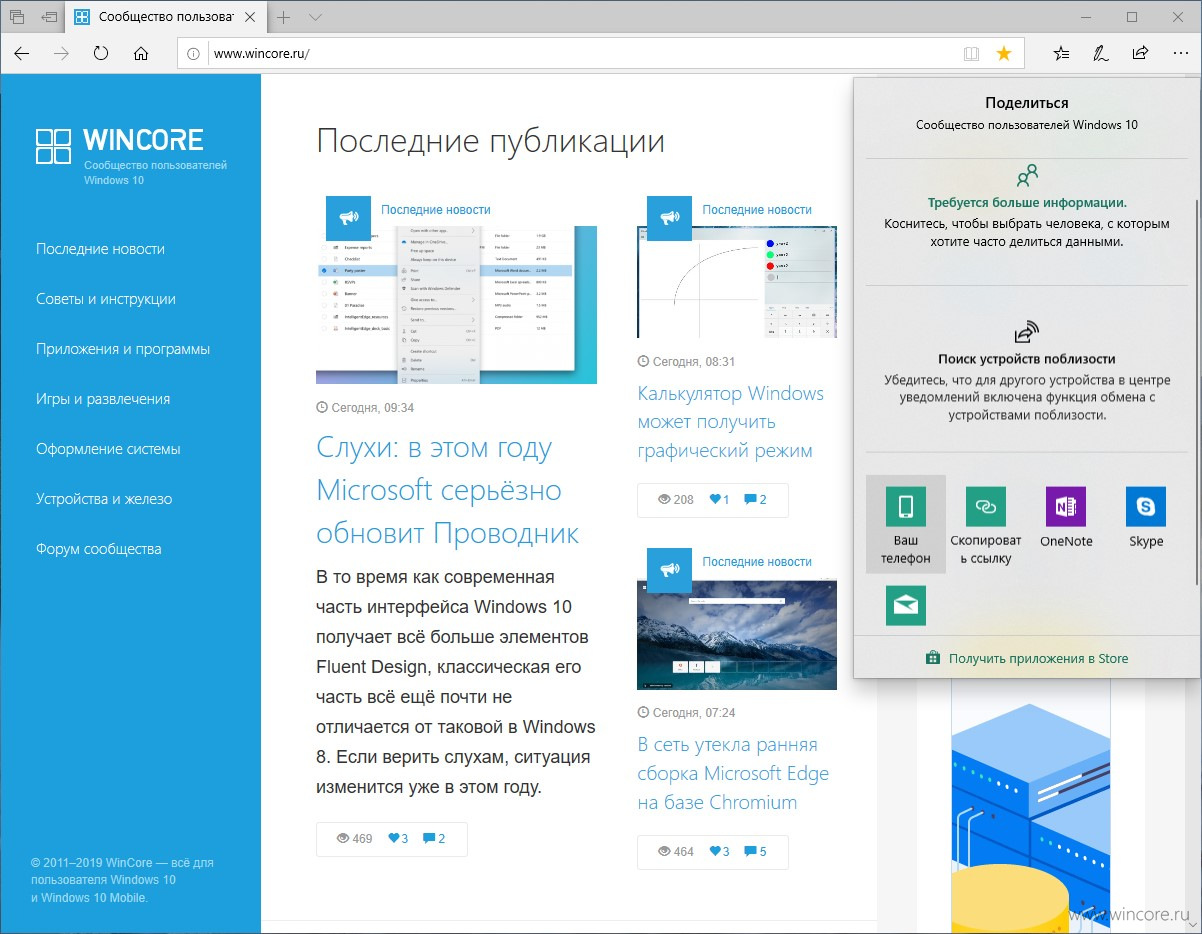Click the WINCORE logo
Viewport: 1202px width, 934px height.
120,146
